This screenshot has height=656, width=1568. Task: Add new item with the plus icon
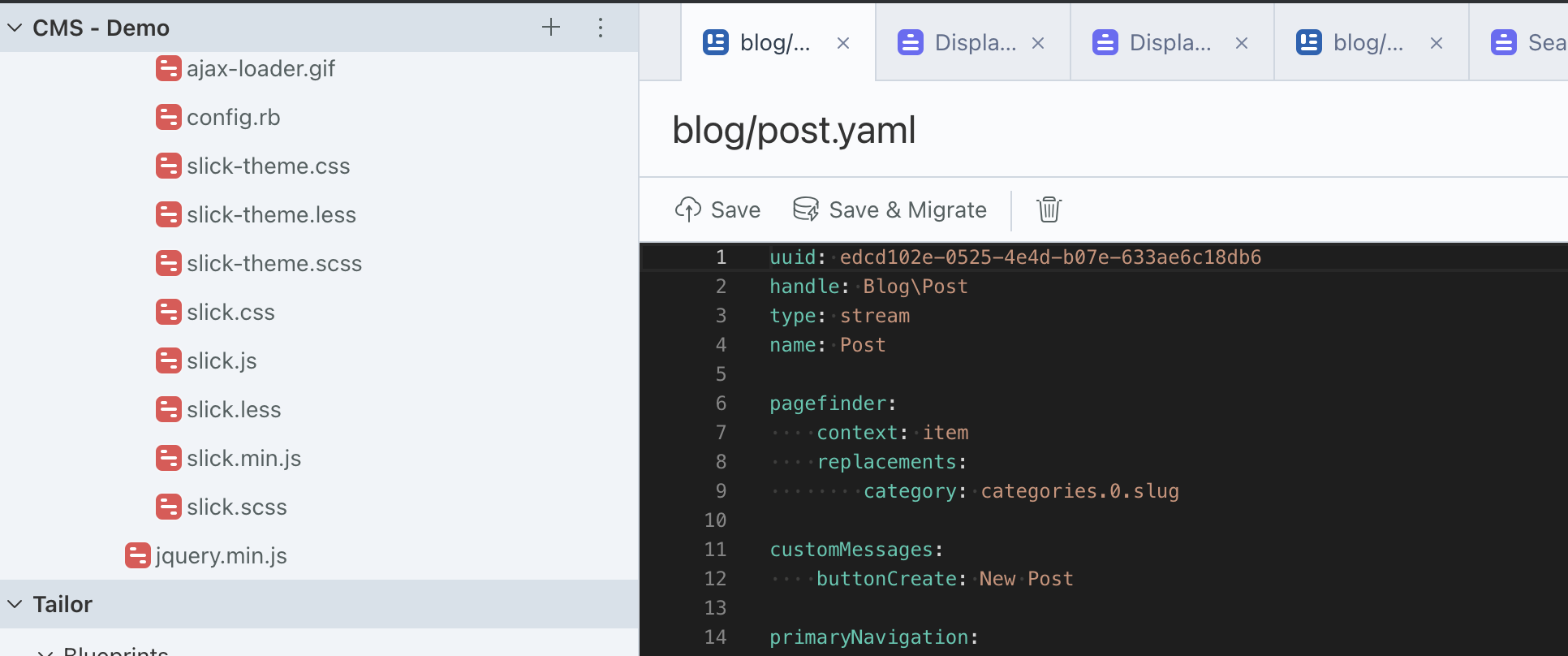coord(551,27)
